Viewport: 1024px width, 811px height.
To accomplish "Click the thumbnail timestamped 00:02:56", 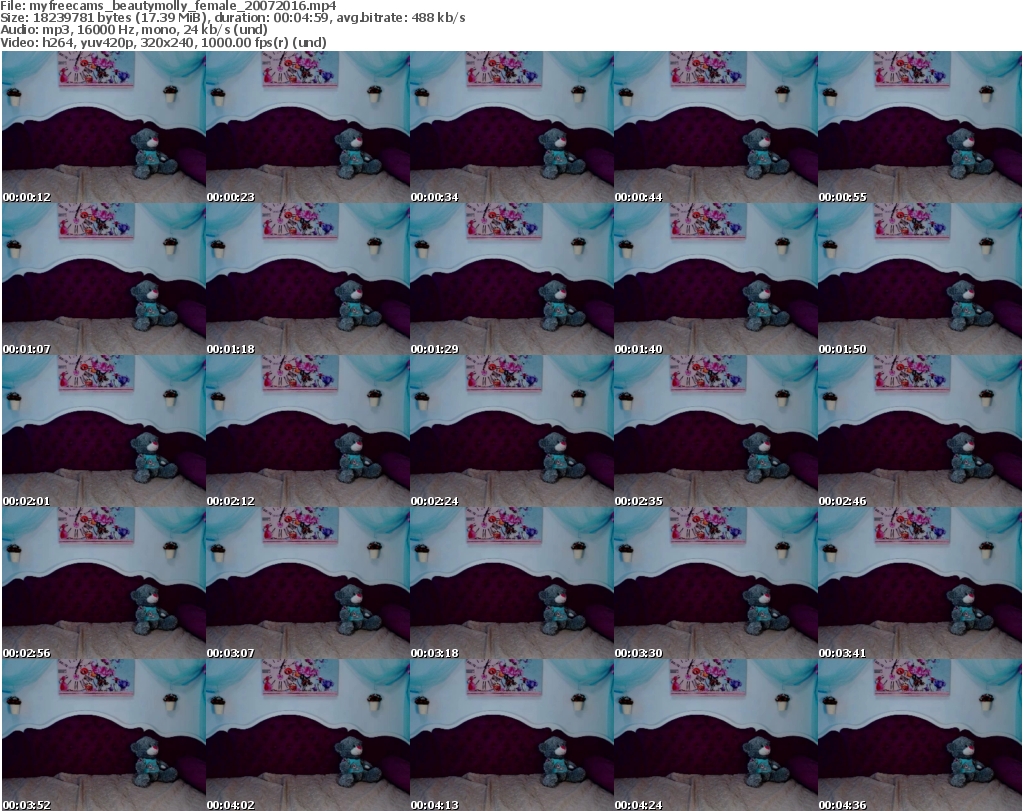I will 104,583.
